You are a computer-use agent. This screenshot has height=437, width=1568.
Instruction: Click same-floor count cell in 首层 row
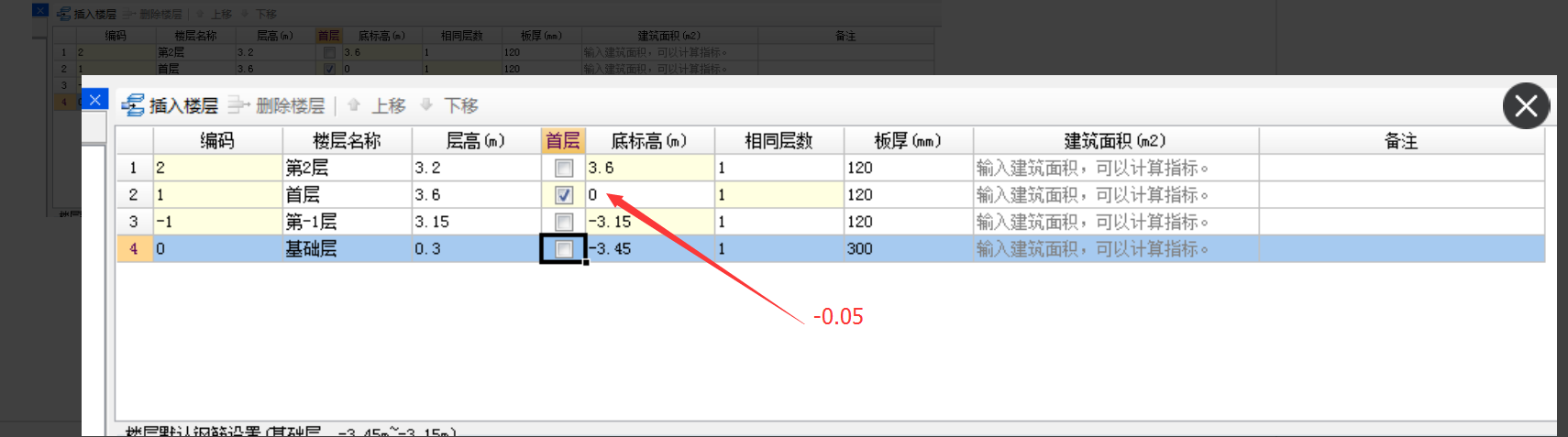[778, 194]
